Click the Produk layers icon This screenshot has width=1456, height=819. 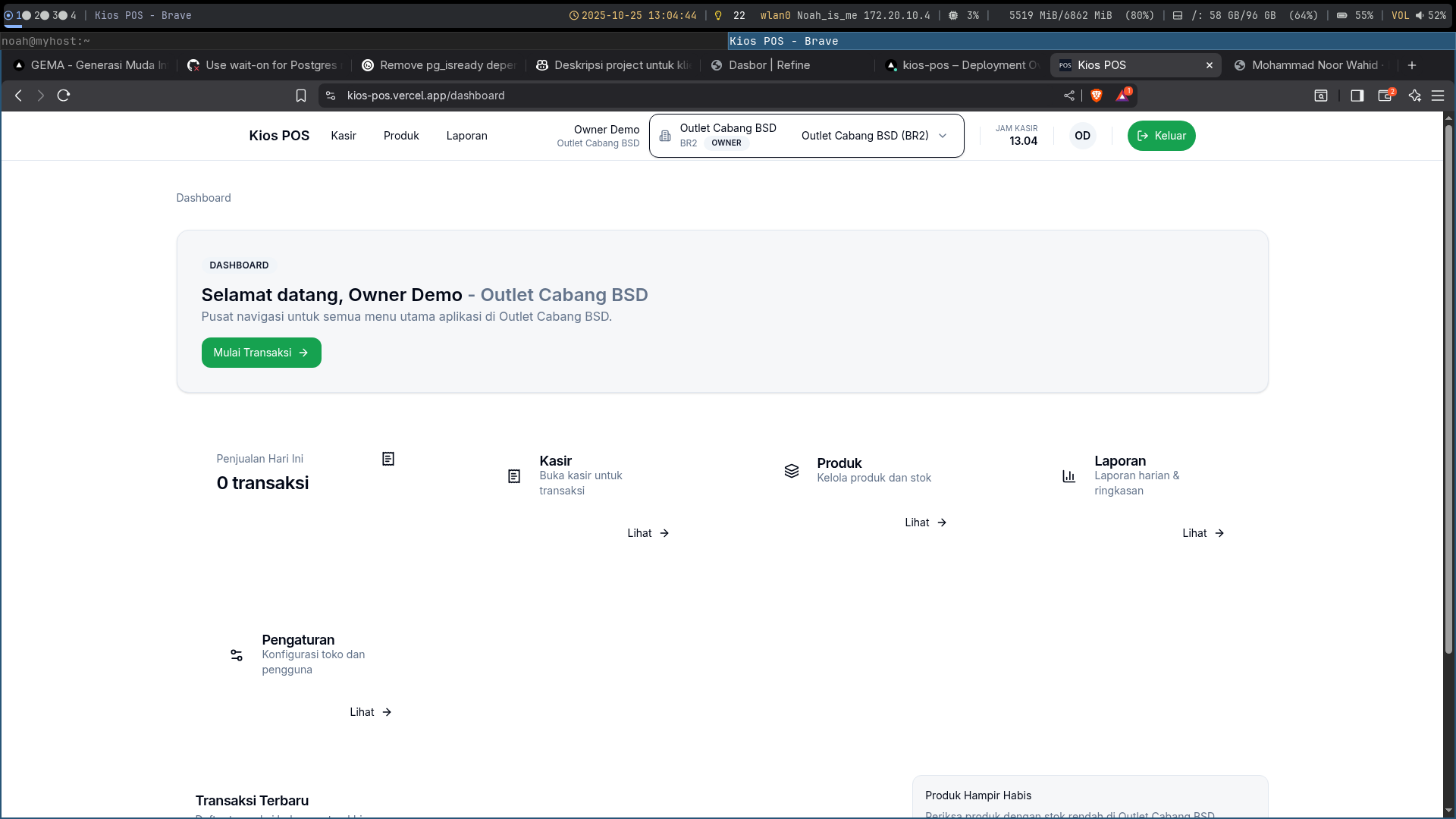[792, 471]
